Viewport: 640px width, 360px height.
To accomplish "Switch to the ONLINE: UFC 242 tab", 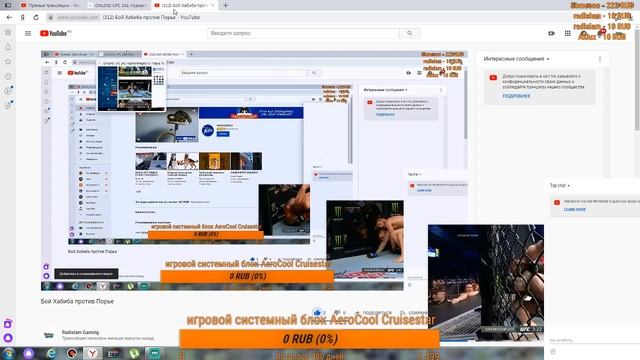I will [x=118, y=5].
